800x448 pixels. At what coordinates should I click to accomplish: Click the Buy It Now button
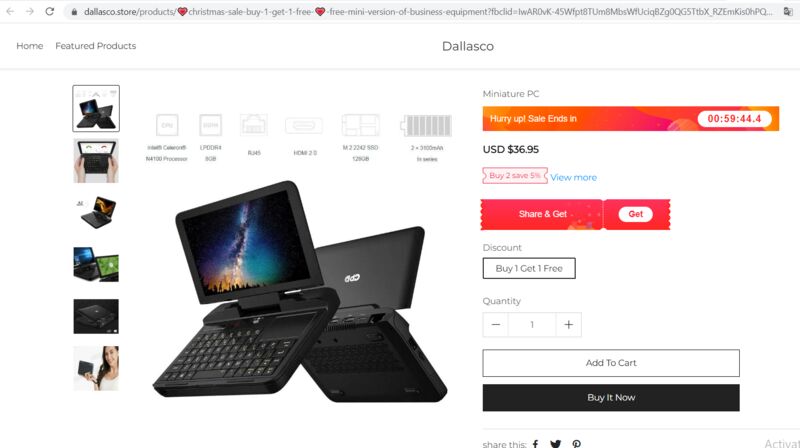coord(611,397)
